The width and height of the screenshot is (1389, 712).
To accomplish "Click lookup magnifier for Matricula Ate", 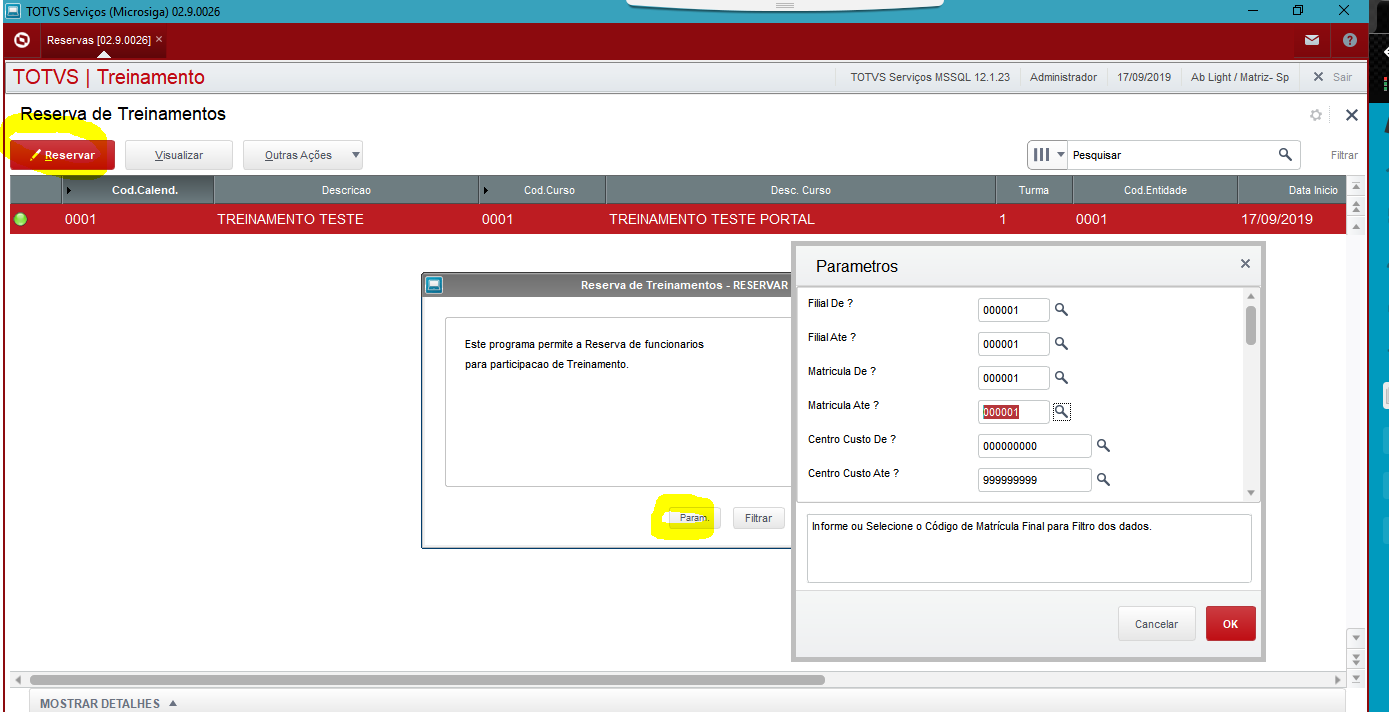I will [1062, 412].
